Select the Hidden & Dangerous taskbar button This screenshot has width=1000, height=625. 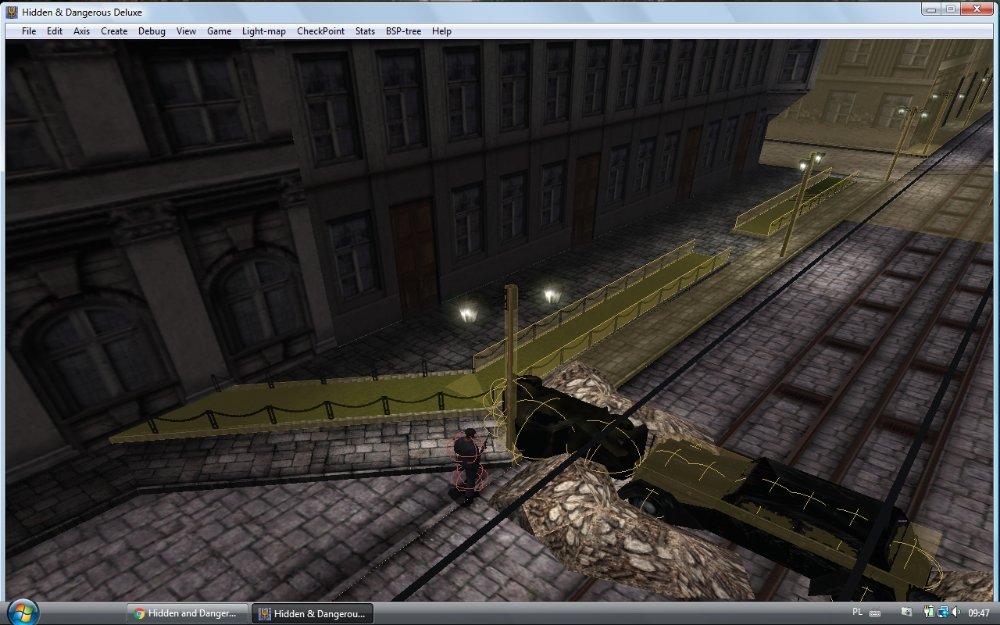coord(313,613)
